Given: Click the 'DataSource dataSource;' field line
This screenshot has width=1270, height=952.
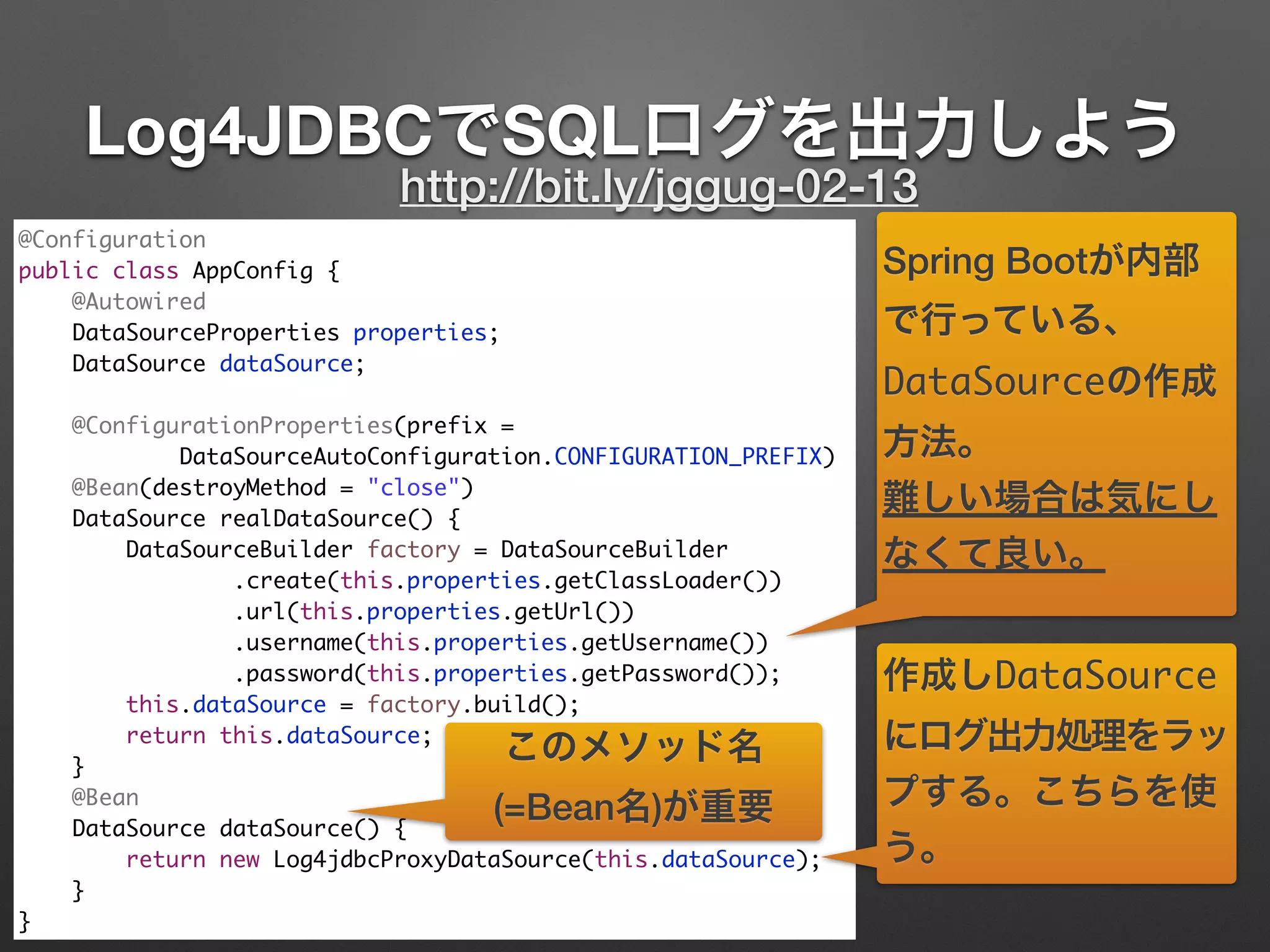Looking at the screenshot, I should click(218, 364).
